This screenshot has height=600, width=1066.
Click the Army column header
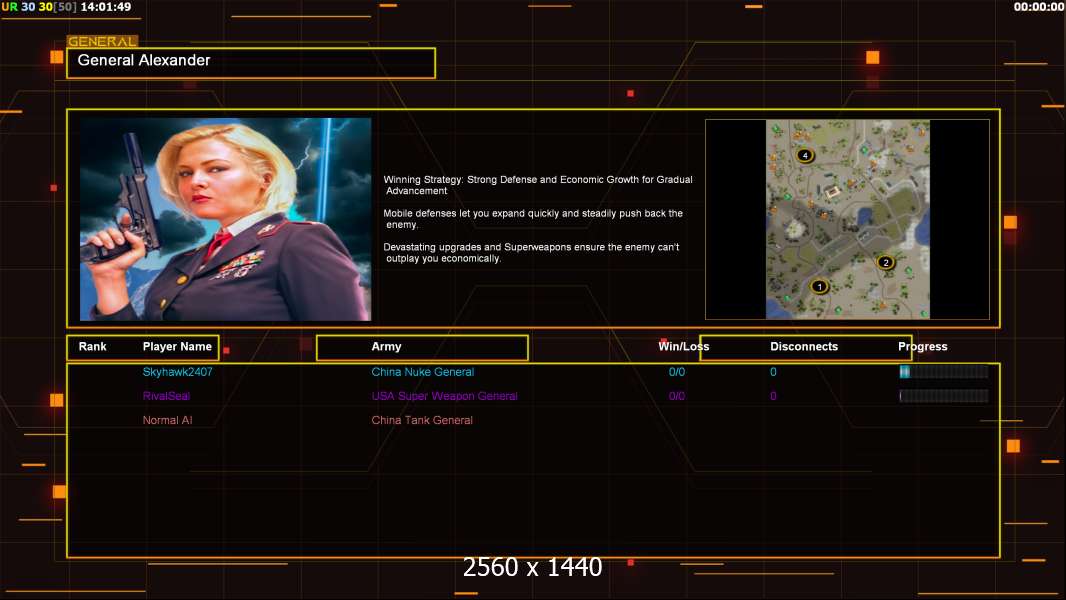click(386, 347)
